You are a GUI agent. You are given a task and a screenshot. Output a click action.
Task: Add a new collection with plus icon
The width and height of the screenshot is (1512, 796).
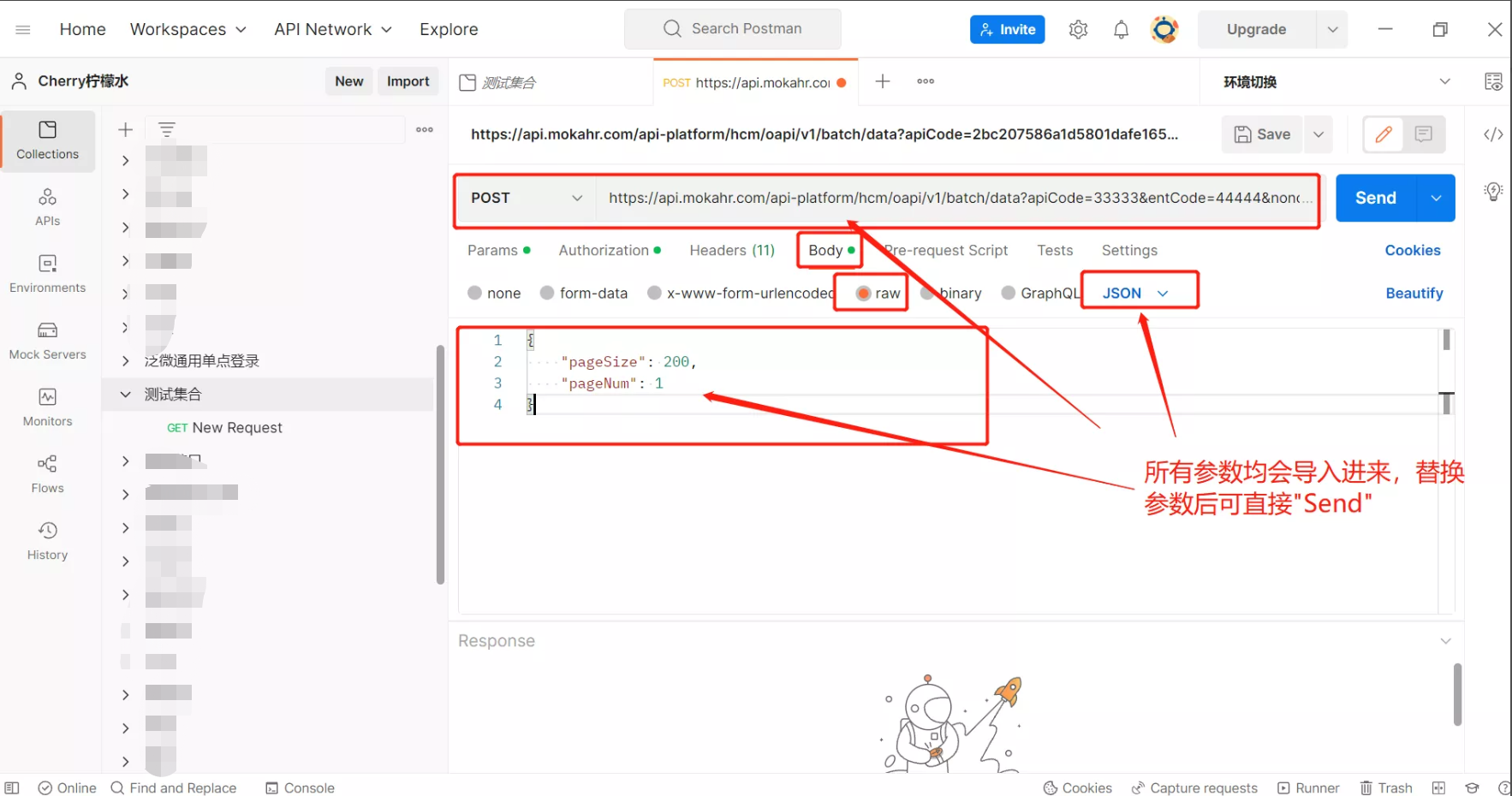pyautogui.click(x=125, y=129)
